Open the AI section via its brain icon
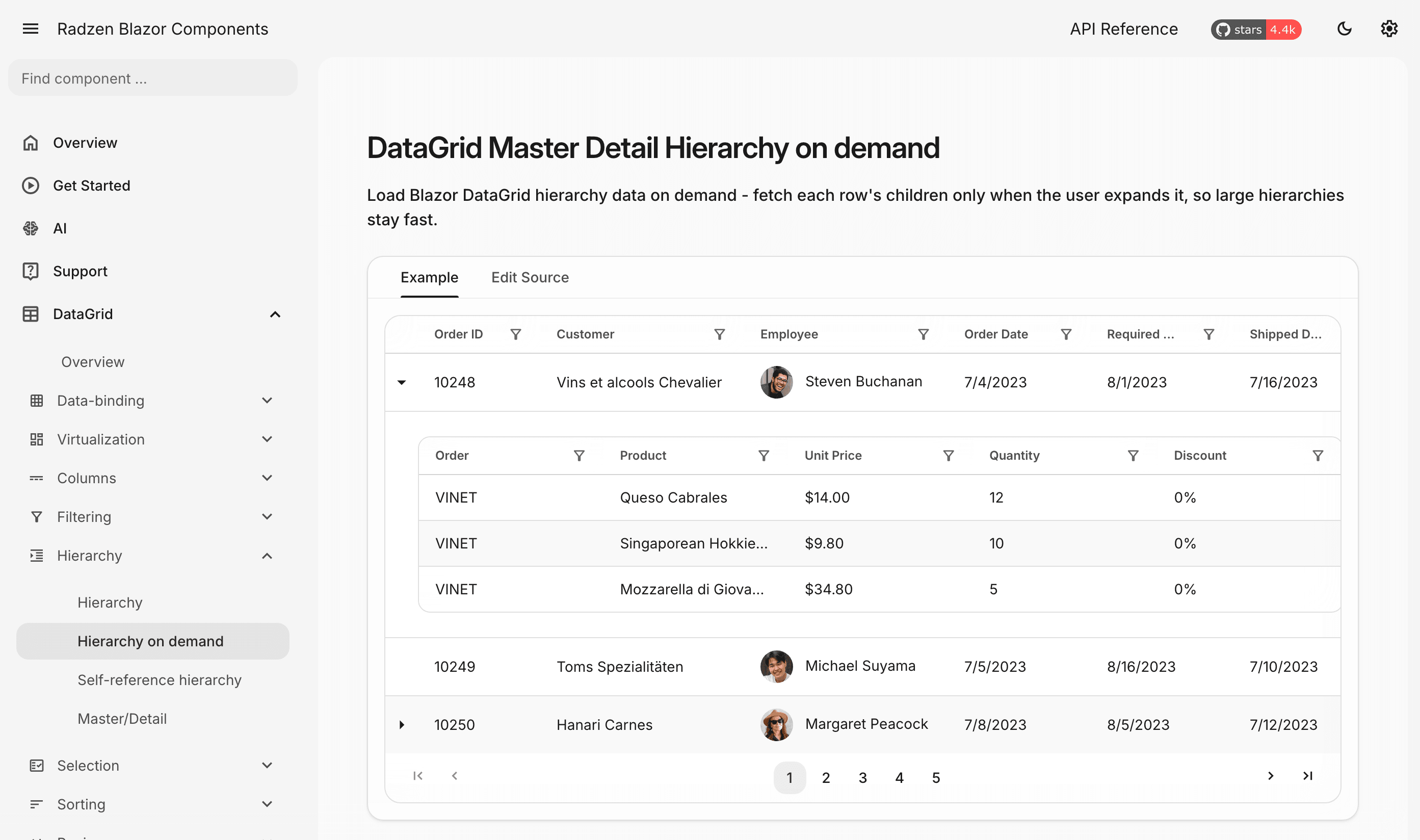This screenshot has height=840, width=1420. point(31,228)
